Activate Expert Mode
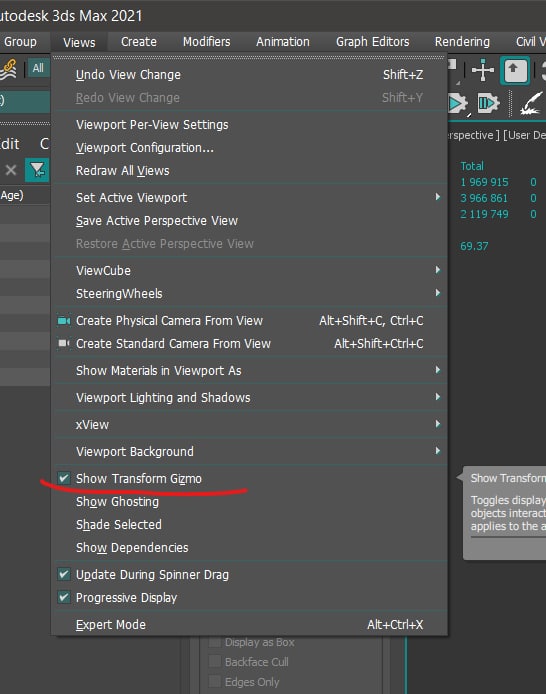This screenshot has width=546, height=694. pos(249,625)
